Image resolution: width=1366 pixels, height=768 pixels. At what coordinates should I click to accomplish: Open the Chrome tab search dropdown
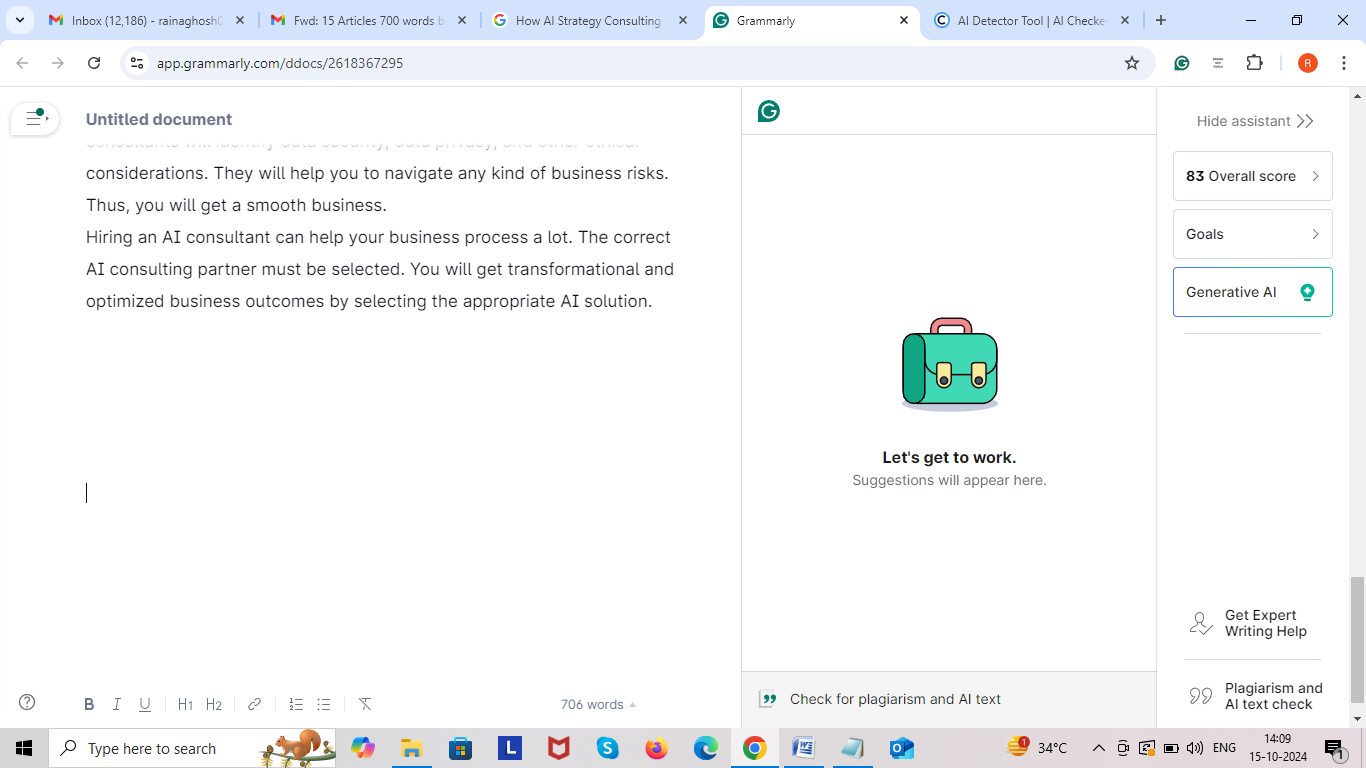coord(19,20)
